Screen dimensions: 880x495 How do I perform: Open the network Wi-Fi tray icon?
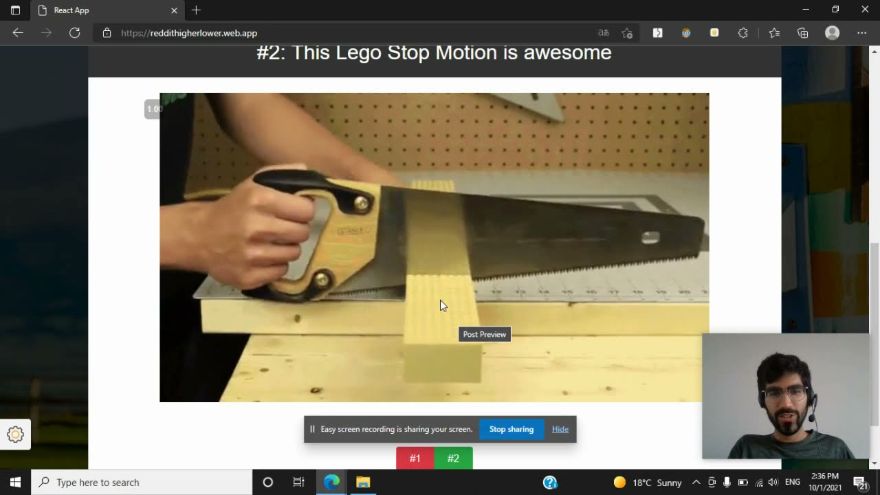coord(759,482)
